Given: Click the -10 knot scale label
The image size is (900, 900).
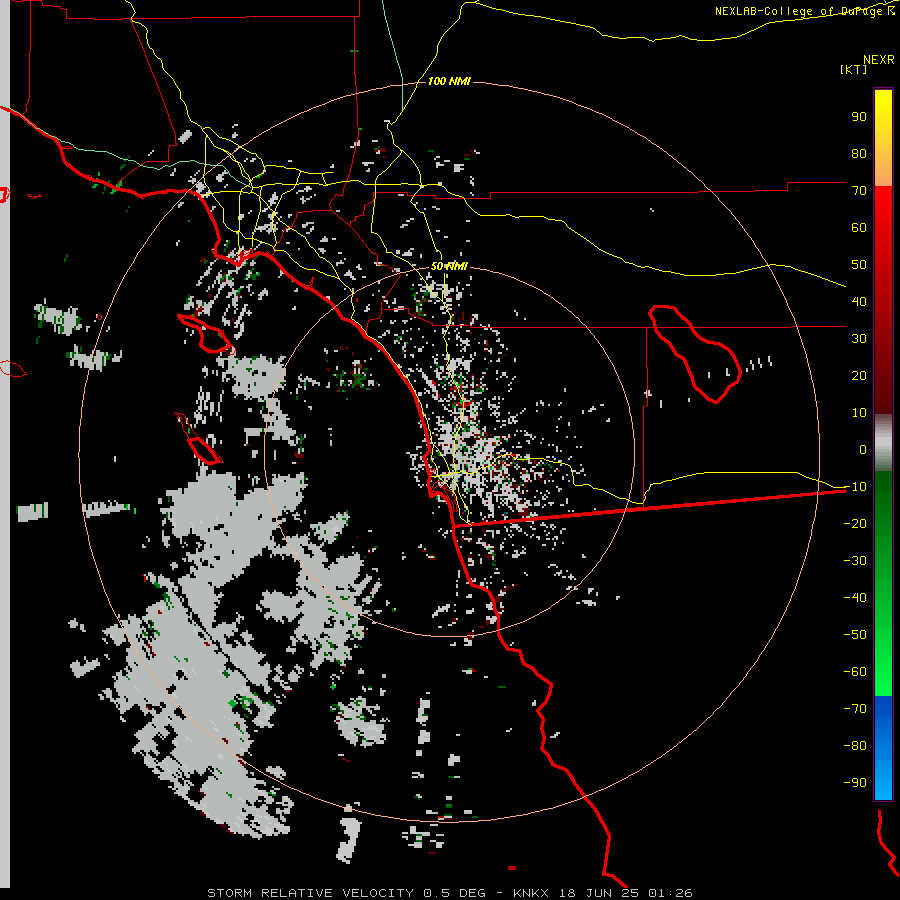Looking at the screenshot, I should tap(855, 487).
